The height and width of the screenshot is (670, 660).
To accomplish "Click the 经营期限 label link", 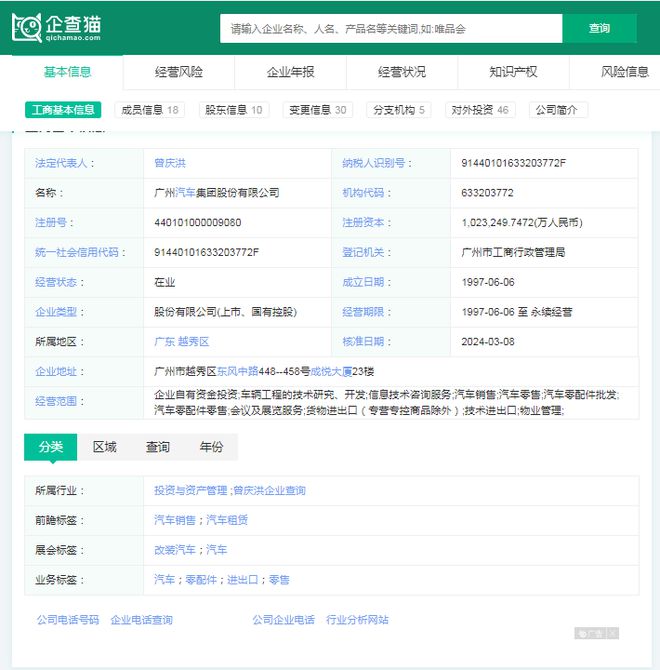I will [x=363, y=312].
